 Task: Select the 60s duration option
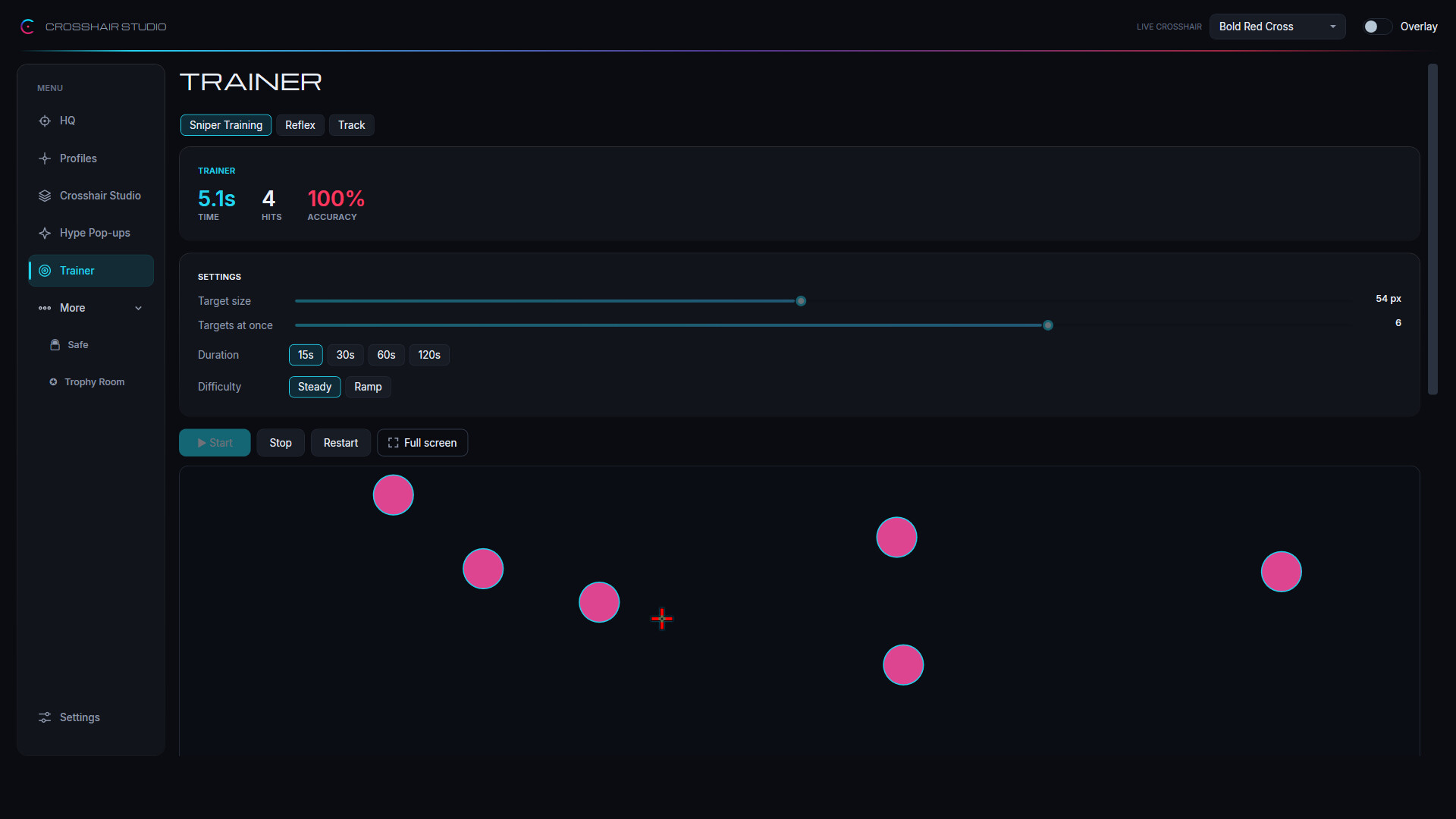[x=386, y=355]
